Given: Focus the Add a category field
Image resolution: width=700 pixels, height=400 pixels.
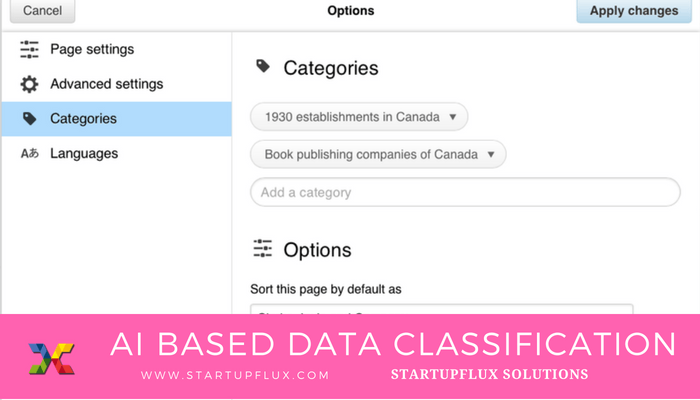Looking at the screenshot, I should pos(465,192).
